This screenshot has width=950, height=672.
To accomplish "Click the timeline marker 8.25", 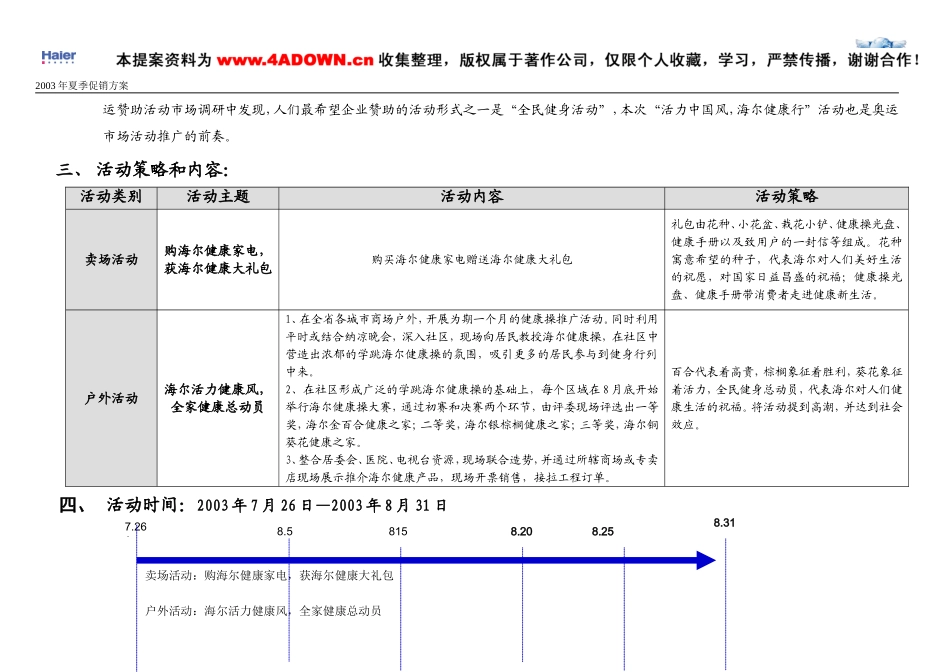I will pyautogui.click(x=603, y=531).
